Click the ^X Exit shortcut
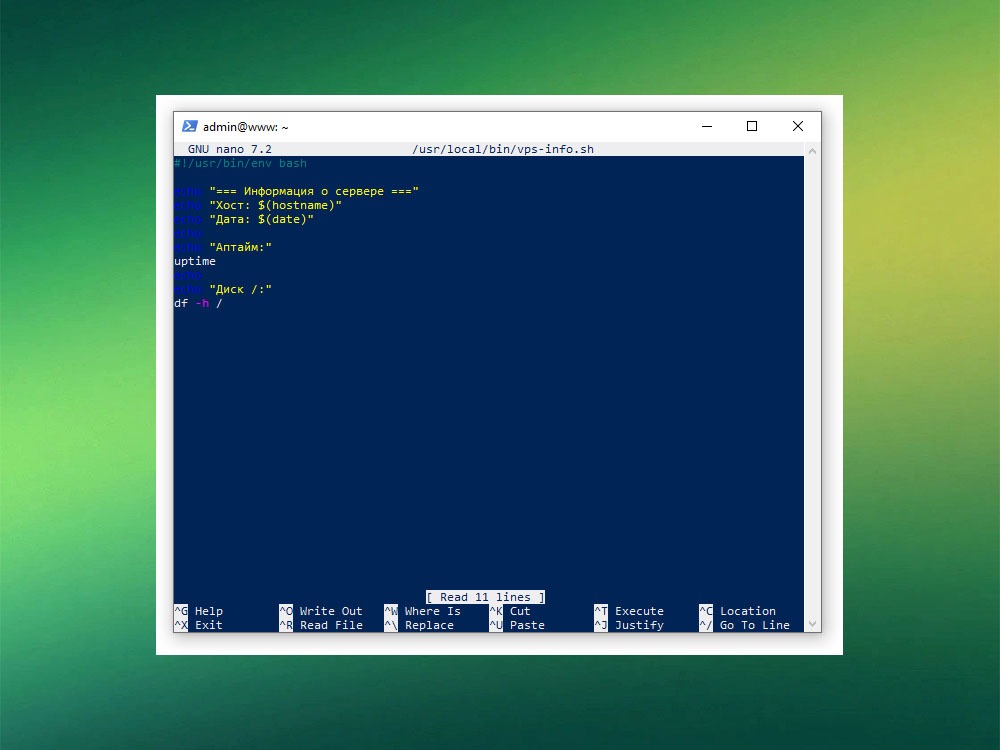The height and width of the screenshot is (750, 1000). pos(199,625)
